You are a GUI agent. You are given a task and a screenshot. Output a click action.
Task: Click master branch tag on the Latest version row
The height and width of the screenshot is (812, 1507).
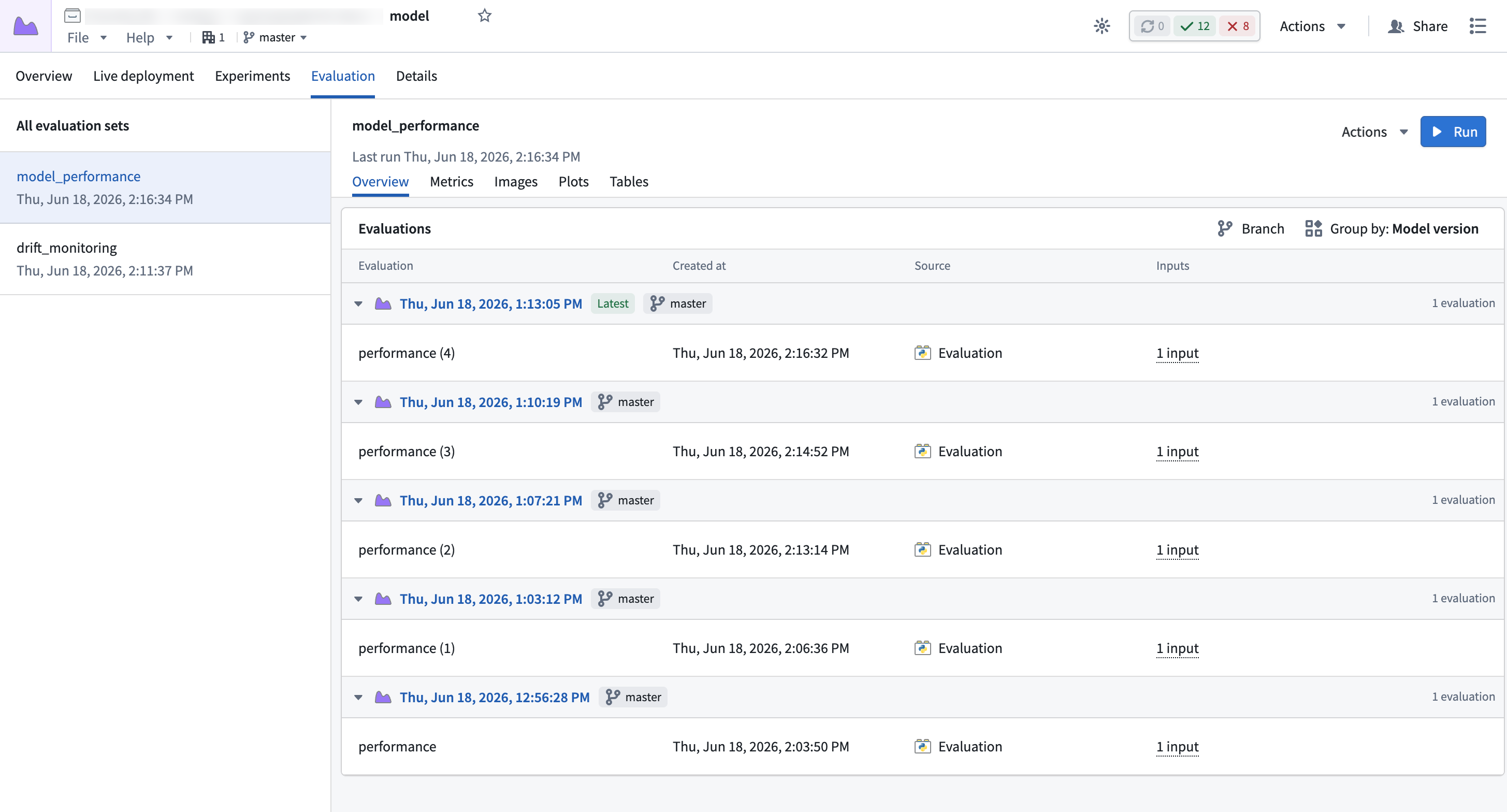[677, 303]
